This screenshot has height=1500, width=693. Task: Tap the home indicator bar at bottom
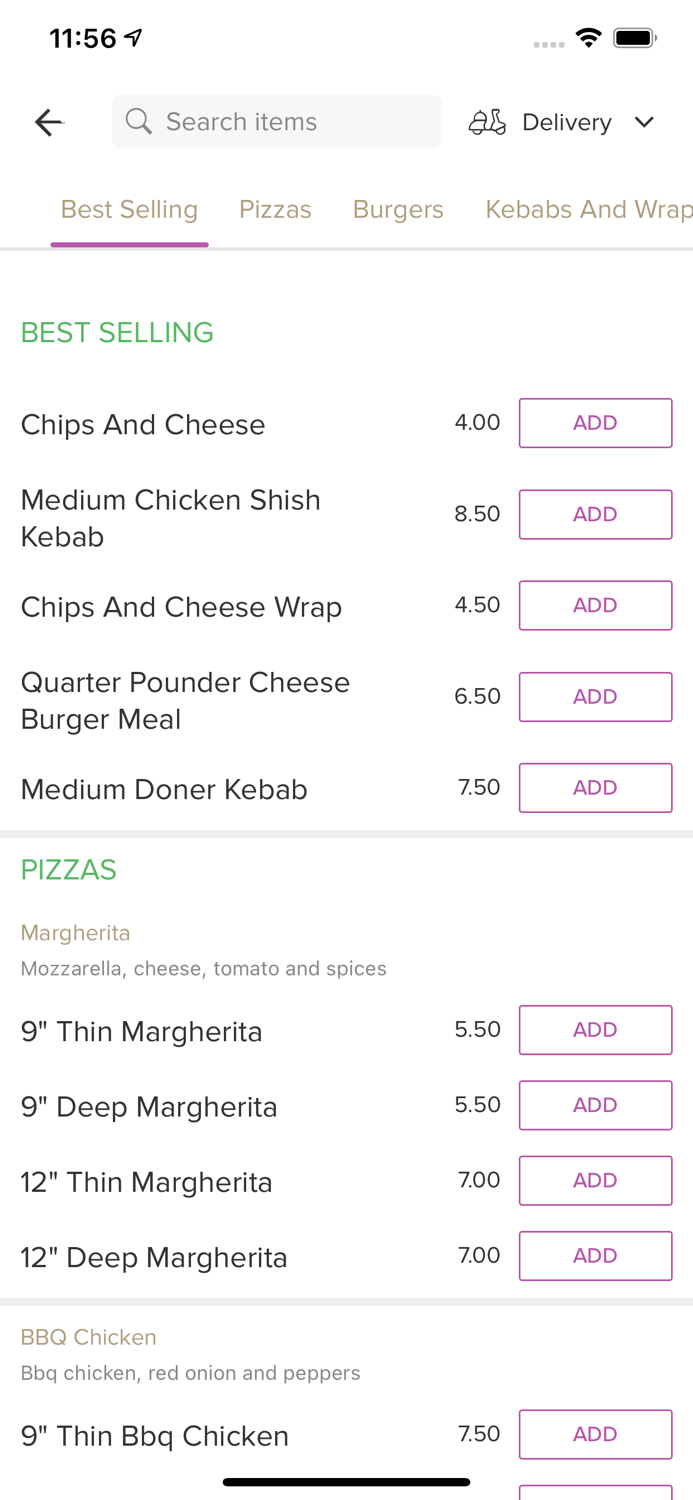click(x=346, y=1482)
